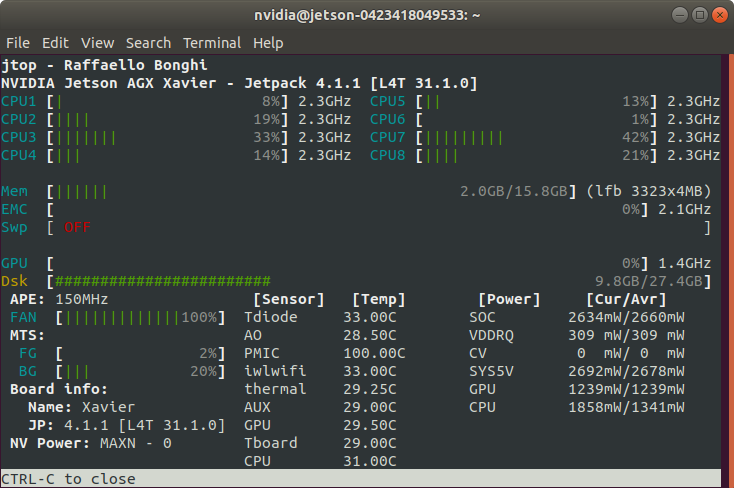Click the FAN 100% bar
Image resolution: width=734 pixels, height=488 pixels.
pyautogui.click(x=140, y=318)
